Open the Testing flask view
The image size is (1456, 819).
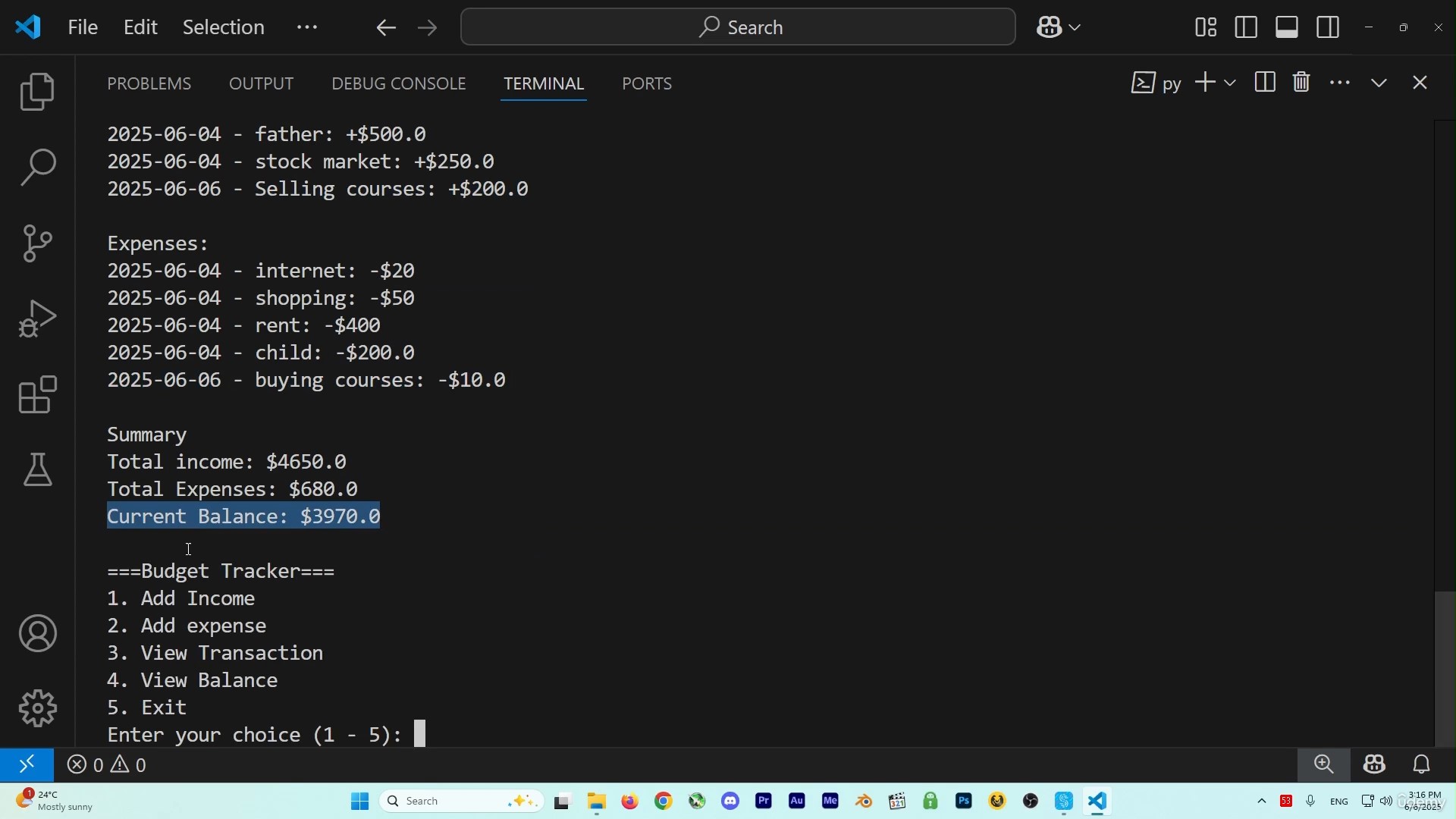pos(37,470)
